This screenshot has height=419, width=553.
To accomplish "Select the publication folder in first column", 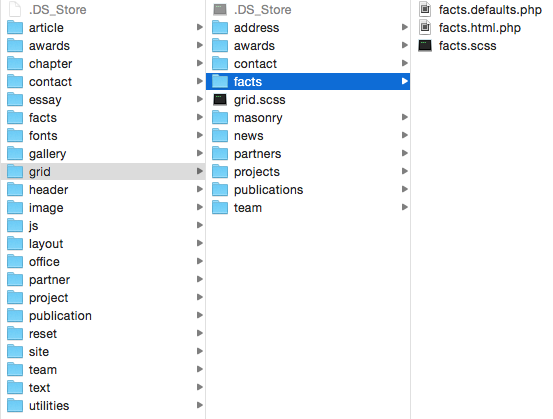I will (103, 315).
